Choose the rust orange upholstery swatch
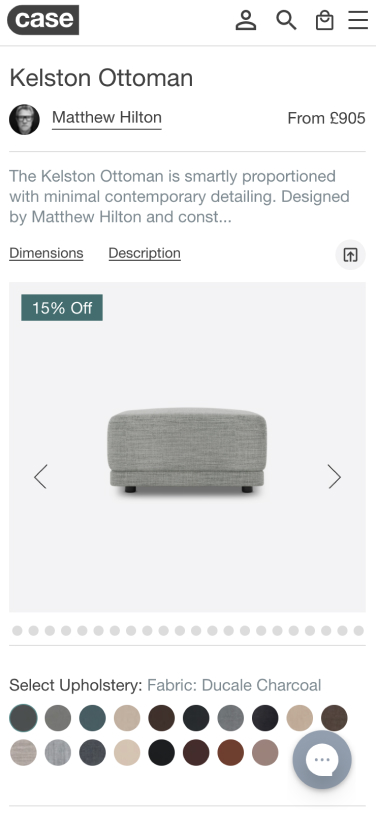Screen dimensions: 376x813 point(231,752)
